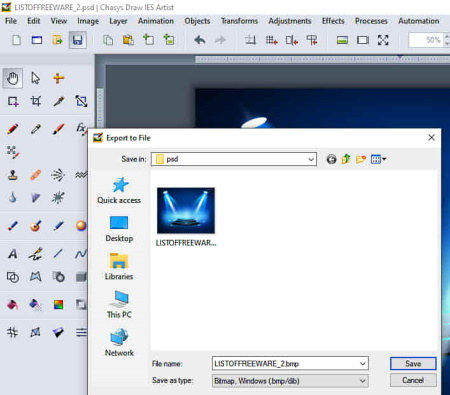
Task: Select the add selection rectangle tool
Action: (x=13, y=101)
